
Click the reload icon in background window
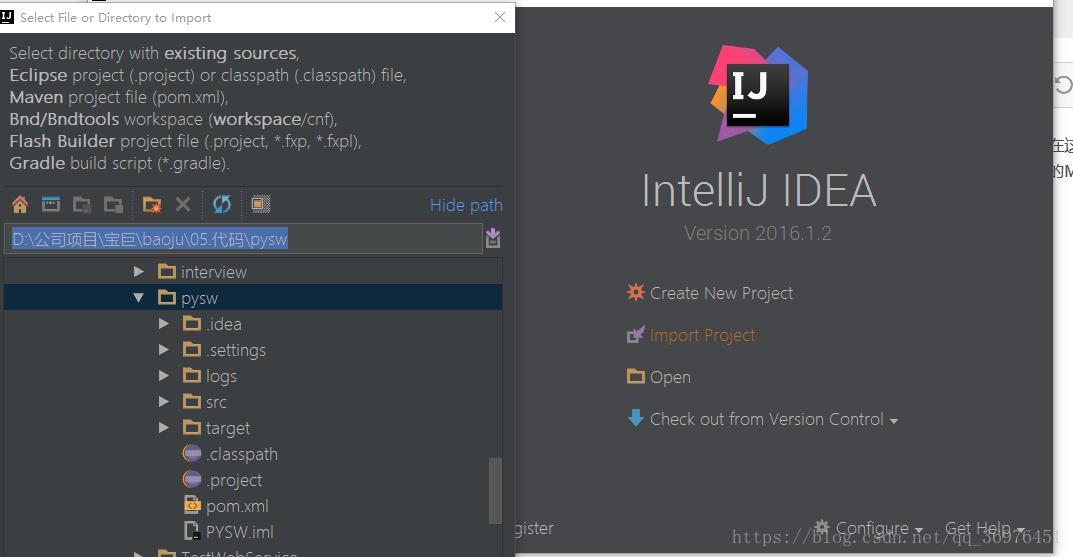(1063, 86)
